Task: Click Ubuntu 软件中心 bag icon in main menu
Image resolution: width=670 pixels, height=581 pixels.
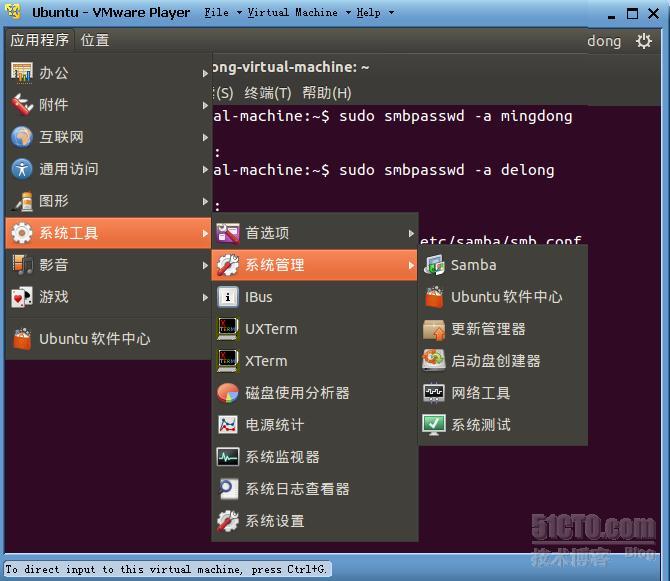Action: coord(22,339)
